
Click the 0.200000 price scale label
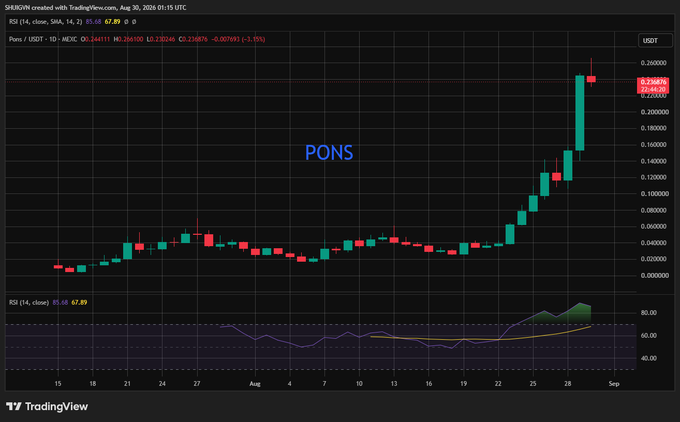pyautogui.click(x=655, y=112)
